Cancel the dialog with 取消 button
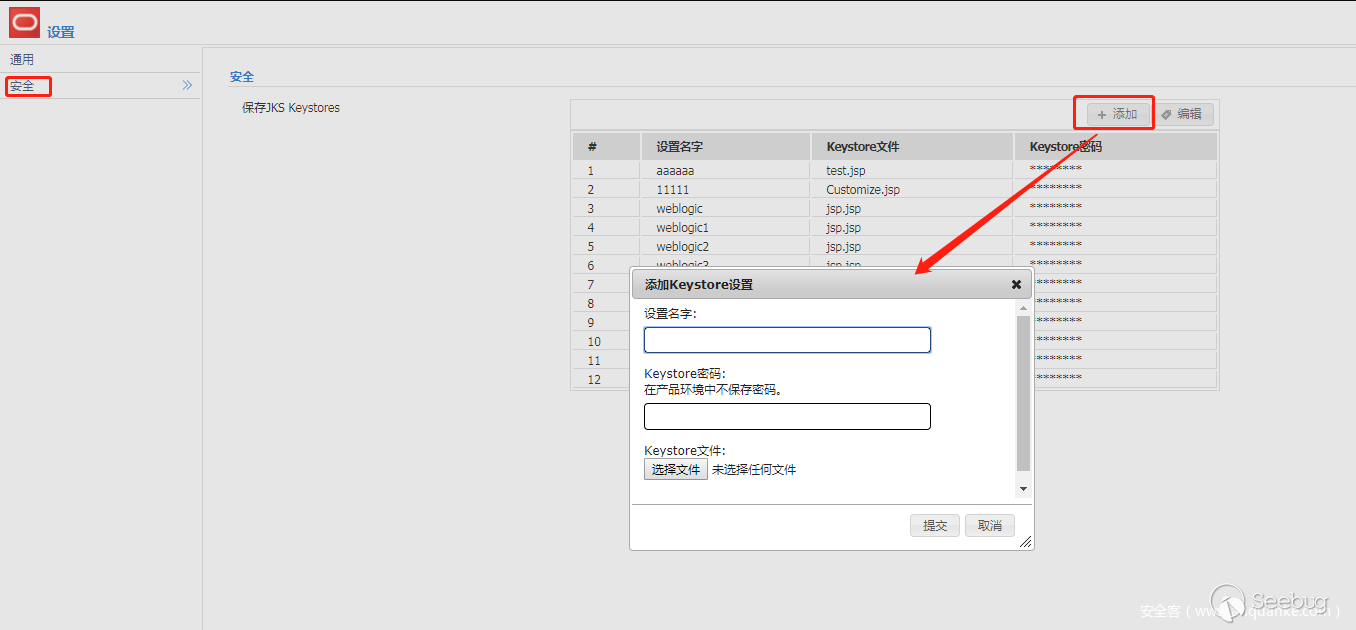The image size is (1356, 630). coord(990,526)
